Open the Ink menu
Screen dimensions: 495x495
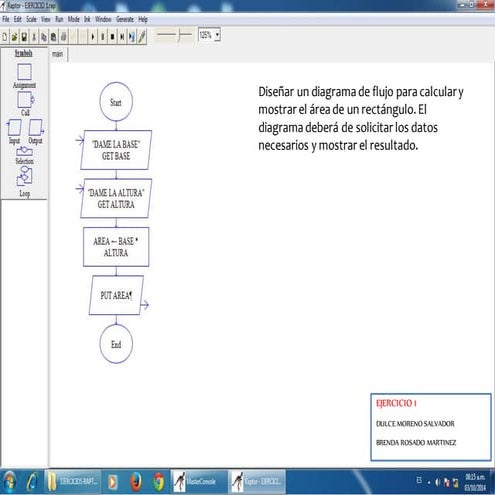[x=87, y=19]
